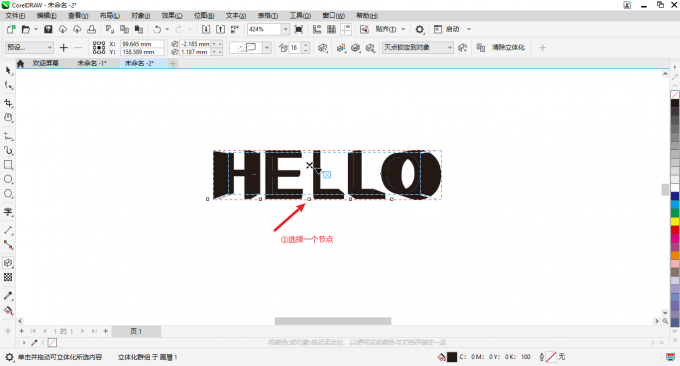Click the Add preset plus button

[64, 48]
